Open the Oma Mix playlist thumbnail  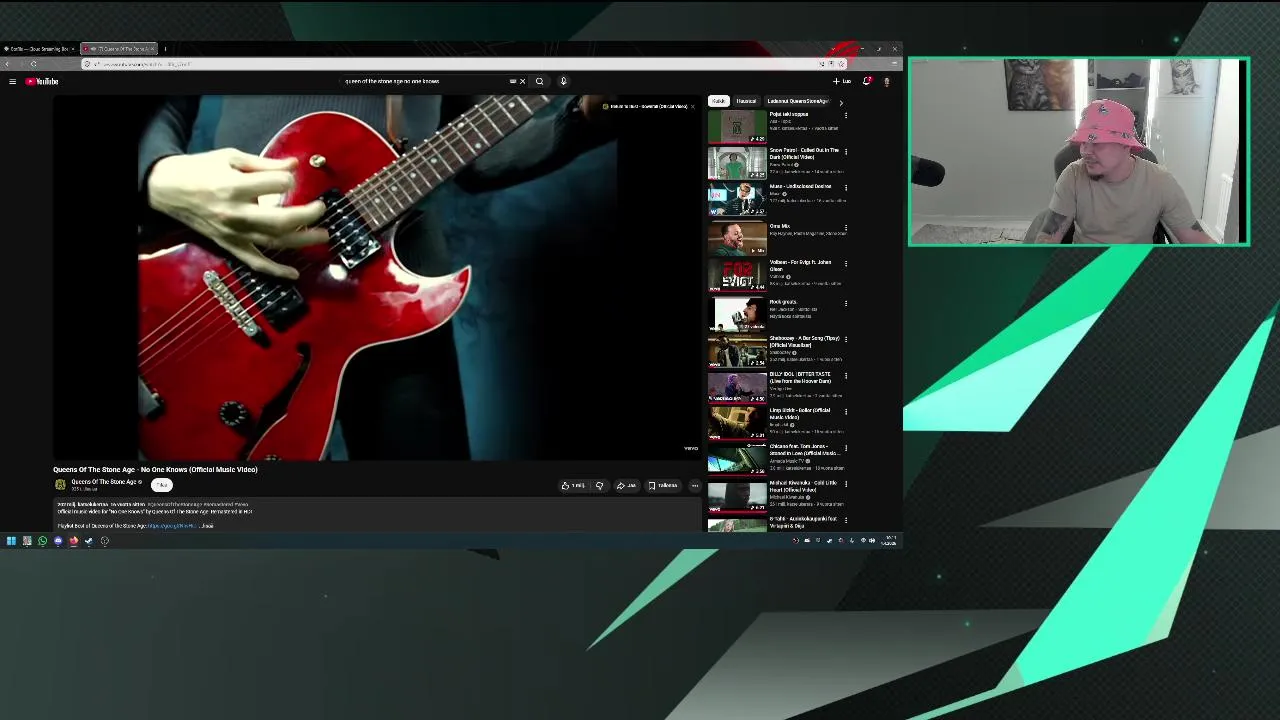coord(737,238)
